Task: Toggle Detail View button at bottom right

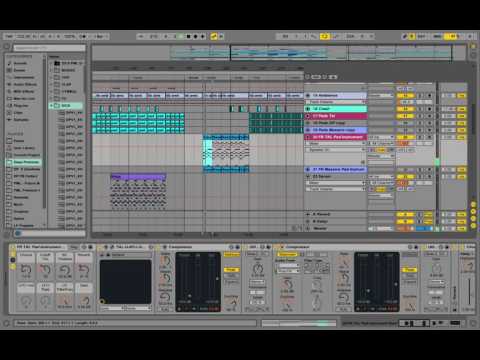Action: (x=473, y=323)
